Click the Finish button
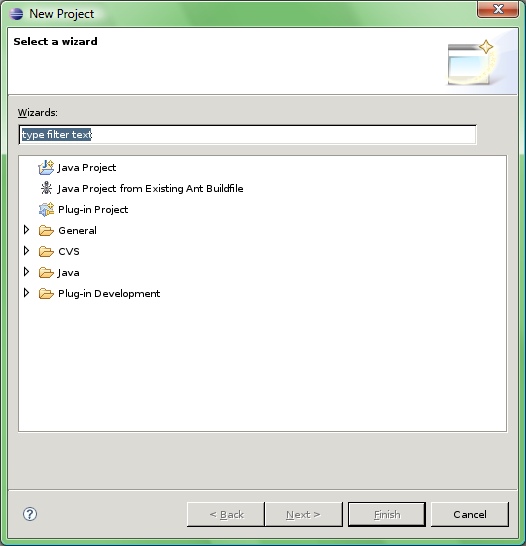This screenshot has width=526, height=546. [x=387, y=514]
